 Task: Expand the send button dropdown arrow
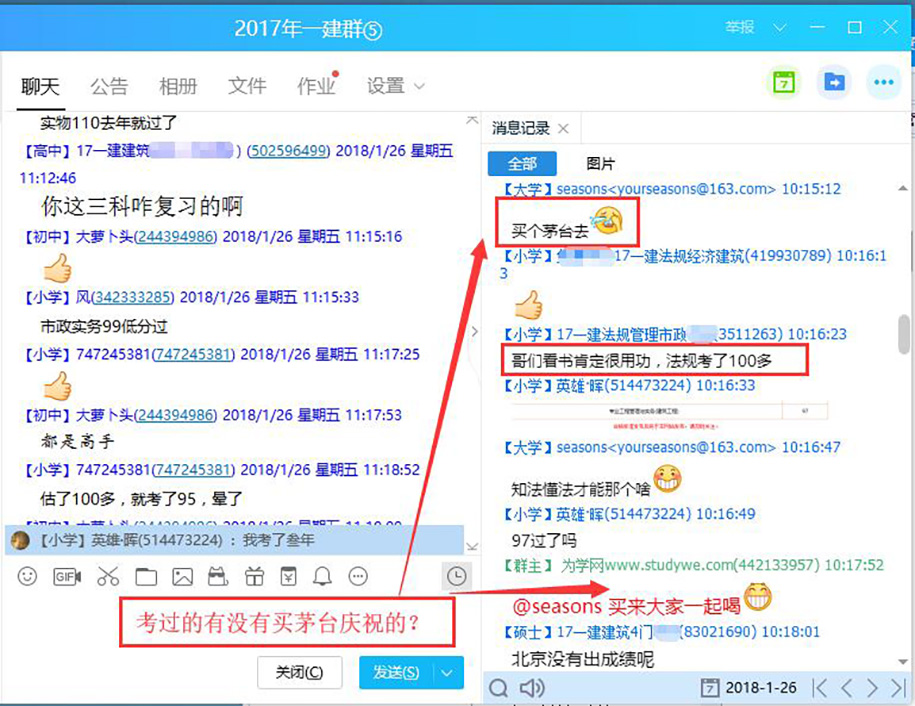(x=447, y=673)
